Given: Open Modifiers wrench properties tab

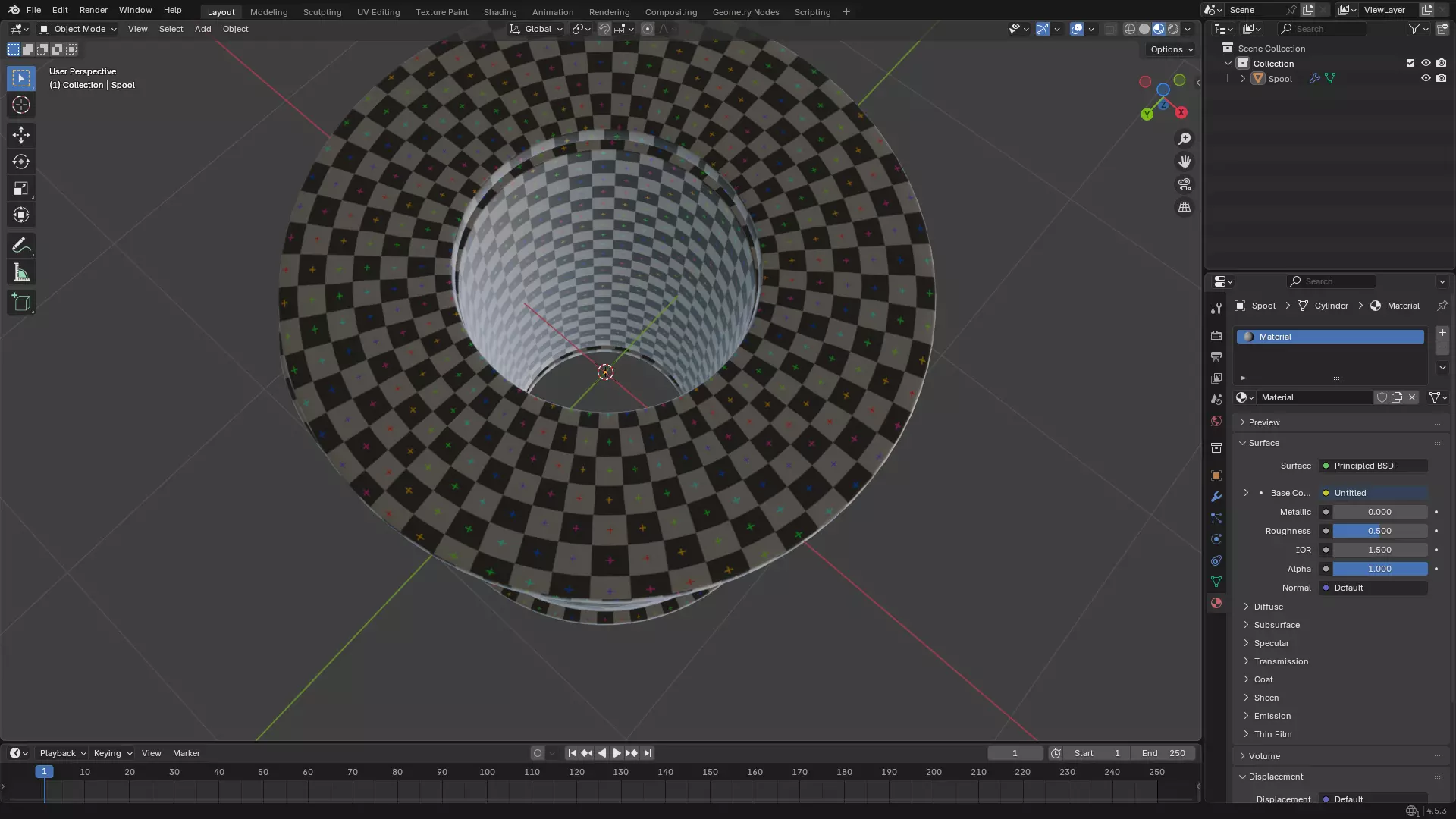Looking at the screenshot, I should pyautogui.click(x=1216, y=497).
